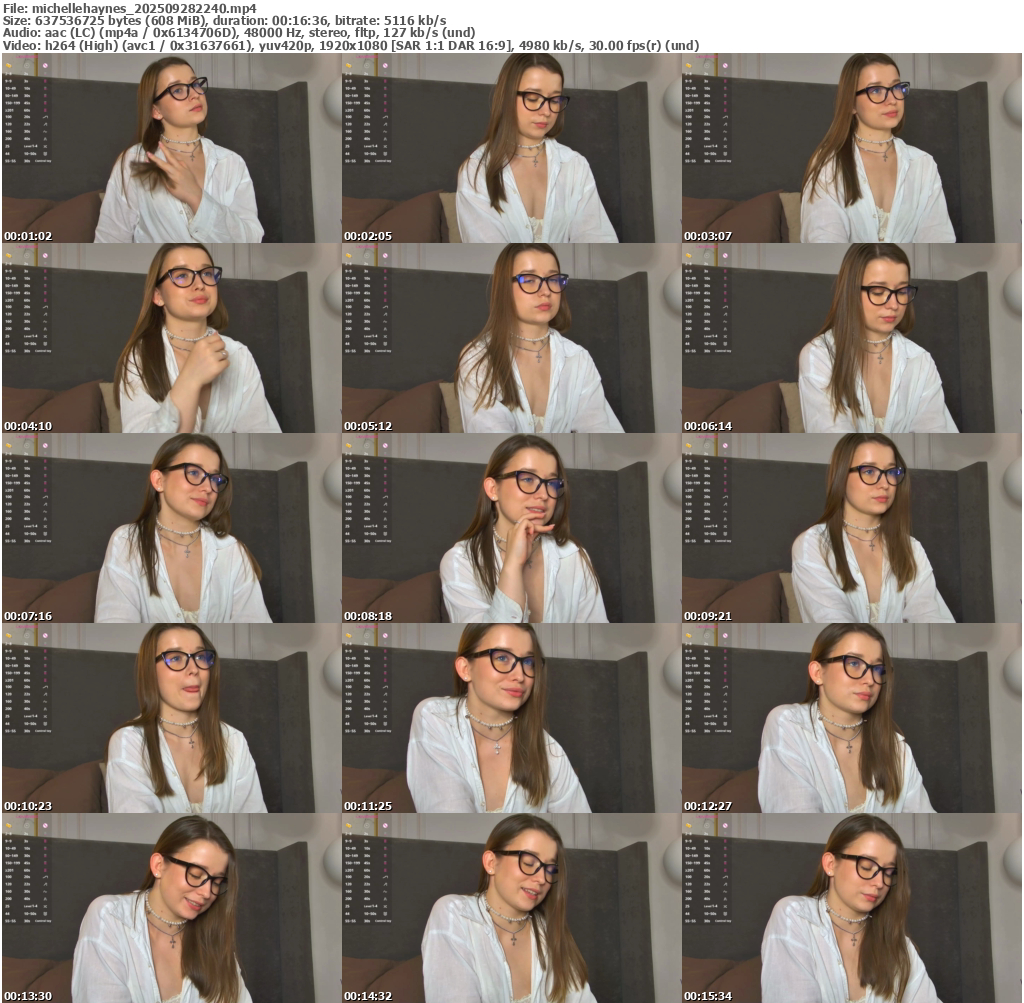
Task: Select the frame stamped 00:11:25
Action: 511,718
